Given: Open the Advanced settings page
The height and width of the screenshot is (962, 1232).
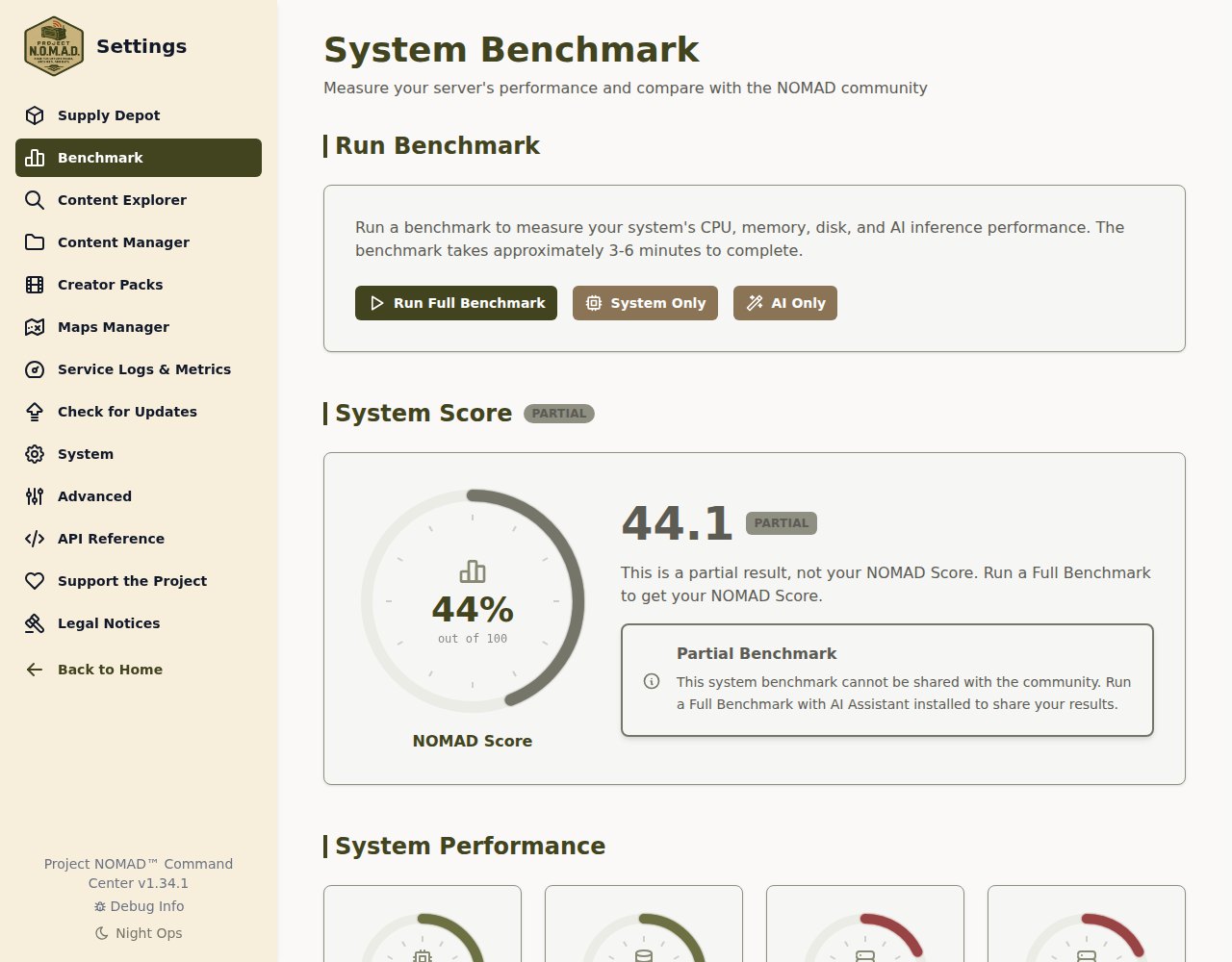Looking at the screenshot, I should click(x=139, y=496).
